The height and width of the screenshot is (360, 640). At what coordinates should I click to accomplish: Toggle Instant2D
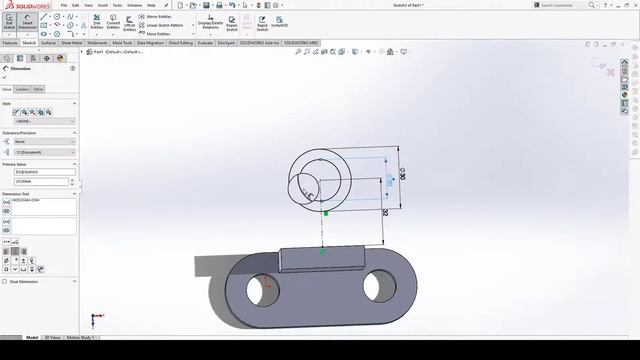click(280, 22)
